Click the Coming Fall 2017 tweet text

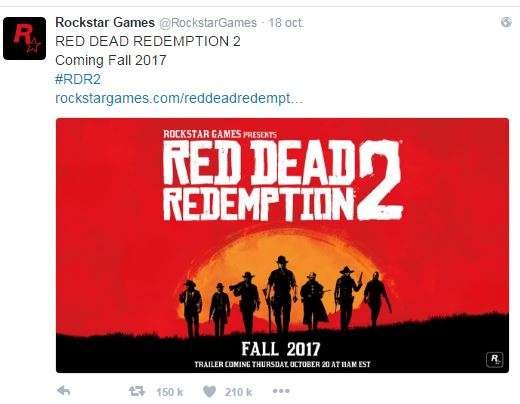click(111, 61)
